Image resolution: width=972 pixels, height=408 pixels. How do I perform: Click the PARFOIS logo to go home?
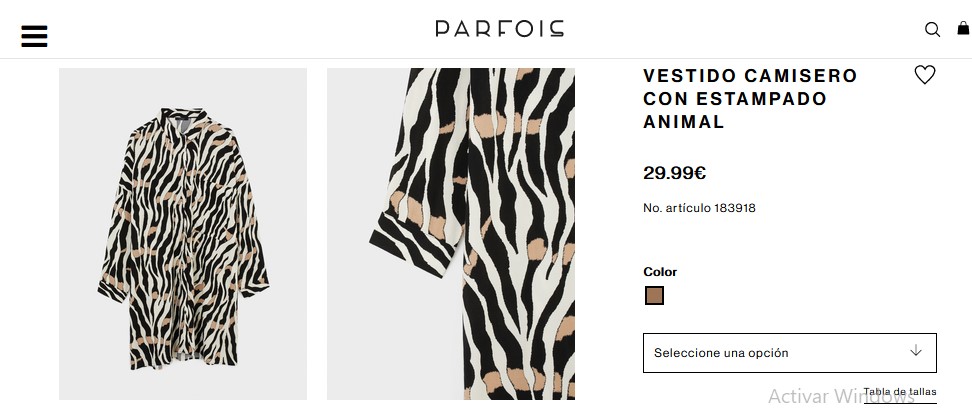(499, 28)
